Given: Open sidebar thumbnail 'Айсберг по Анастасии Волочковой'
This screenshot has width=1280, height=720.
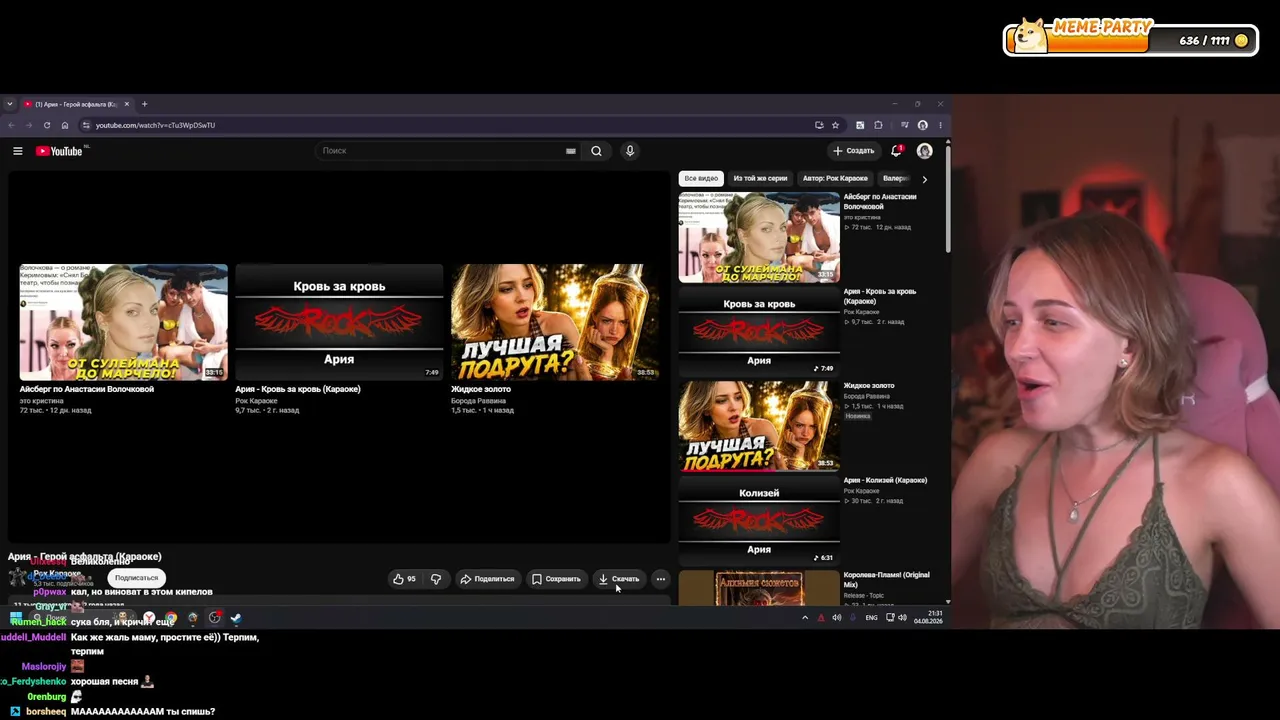Looking at the screenshot, I should (x=759, y=237).
